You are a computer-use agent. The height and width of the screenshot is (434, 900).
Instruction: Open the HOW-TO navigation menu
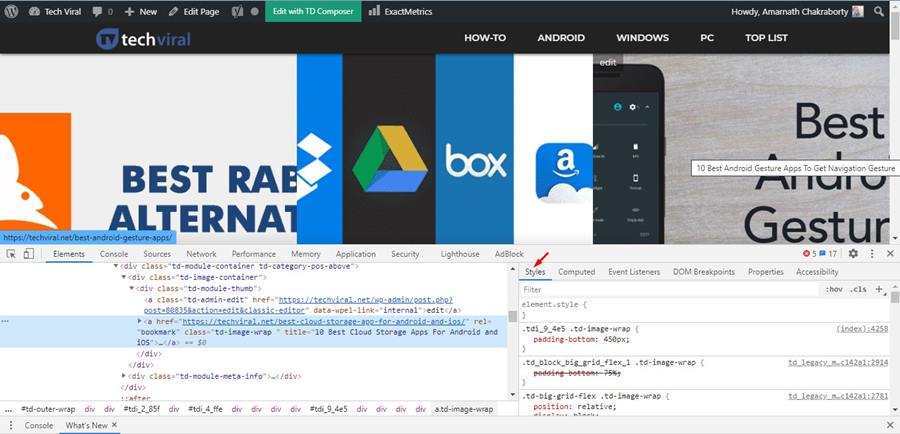(485, 38)
